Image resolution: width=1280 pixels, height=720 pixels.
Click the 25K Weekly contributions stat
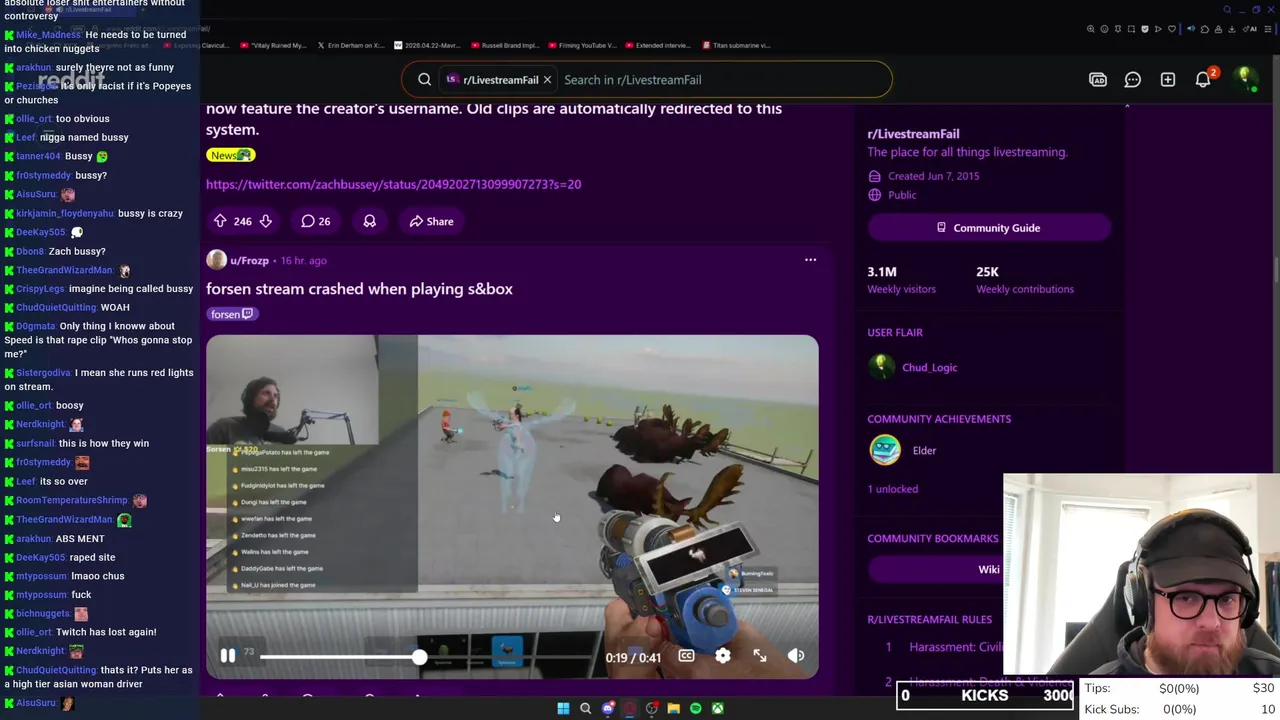(x=1025, y=280)
